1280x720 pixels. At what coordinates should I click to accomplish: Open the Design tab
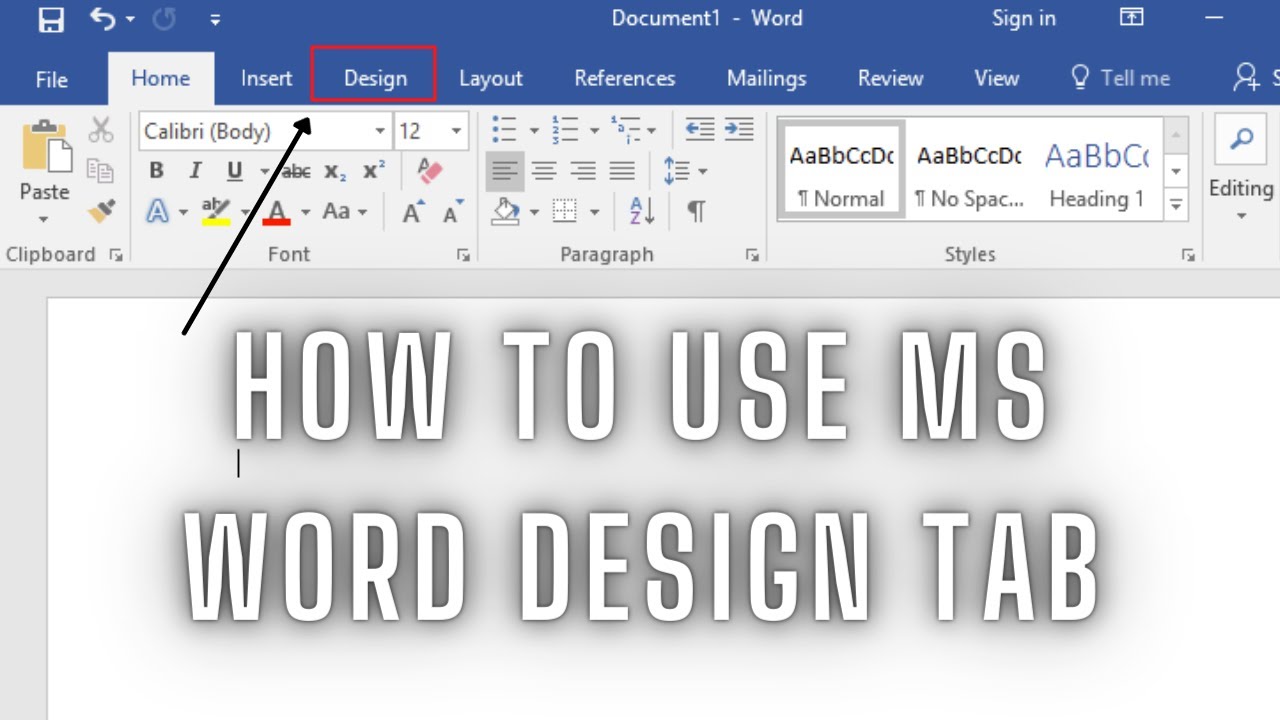click(x=375, y=78)
